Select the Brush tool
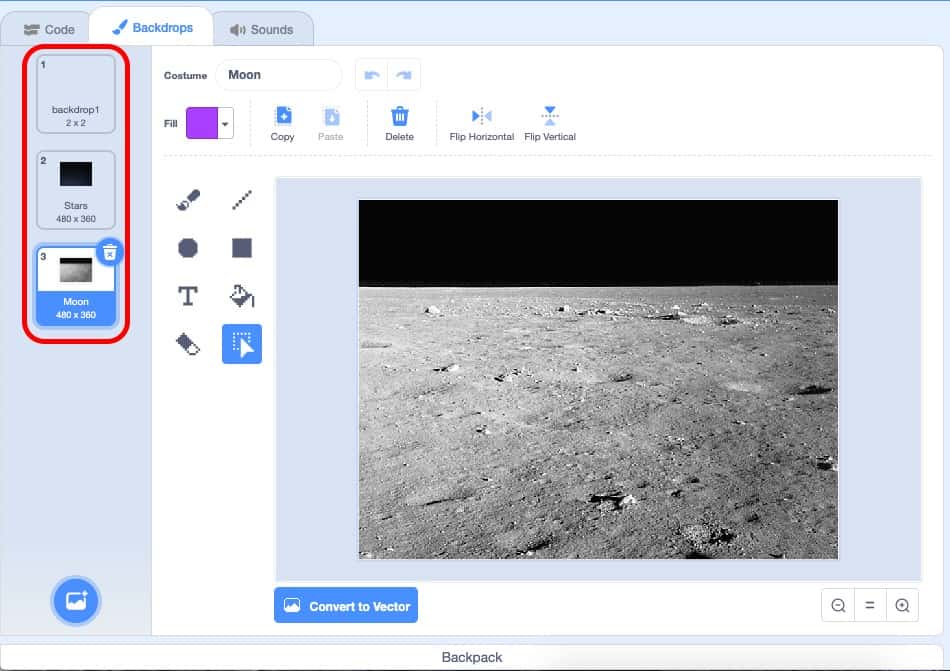Viewport: 950px width, 671px height. coord(188,199)
